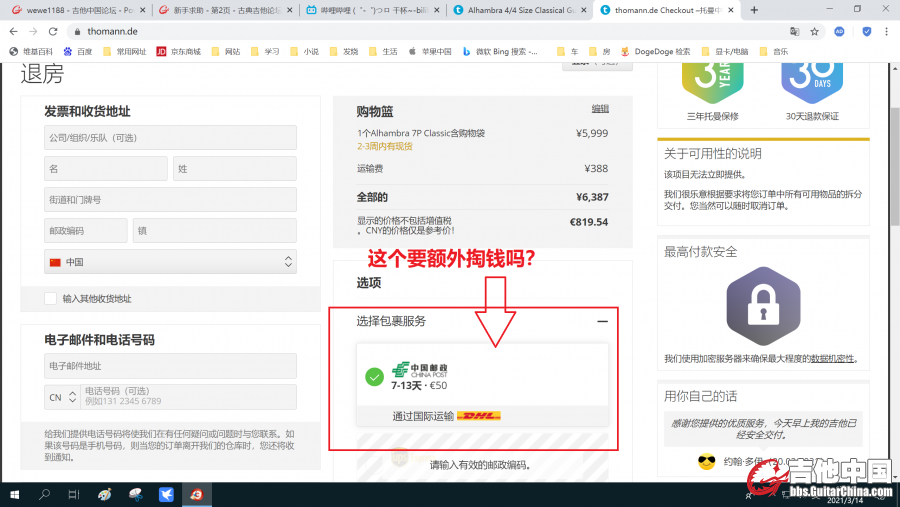Screen dimensions: 900x507
Task: Open the Windows Start menu
Action: 14,494
